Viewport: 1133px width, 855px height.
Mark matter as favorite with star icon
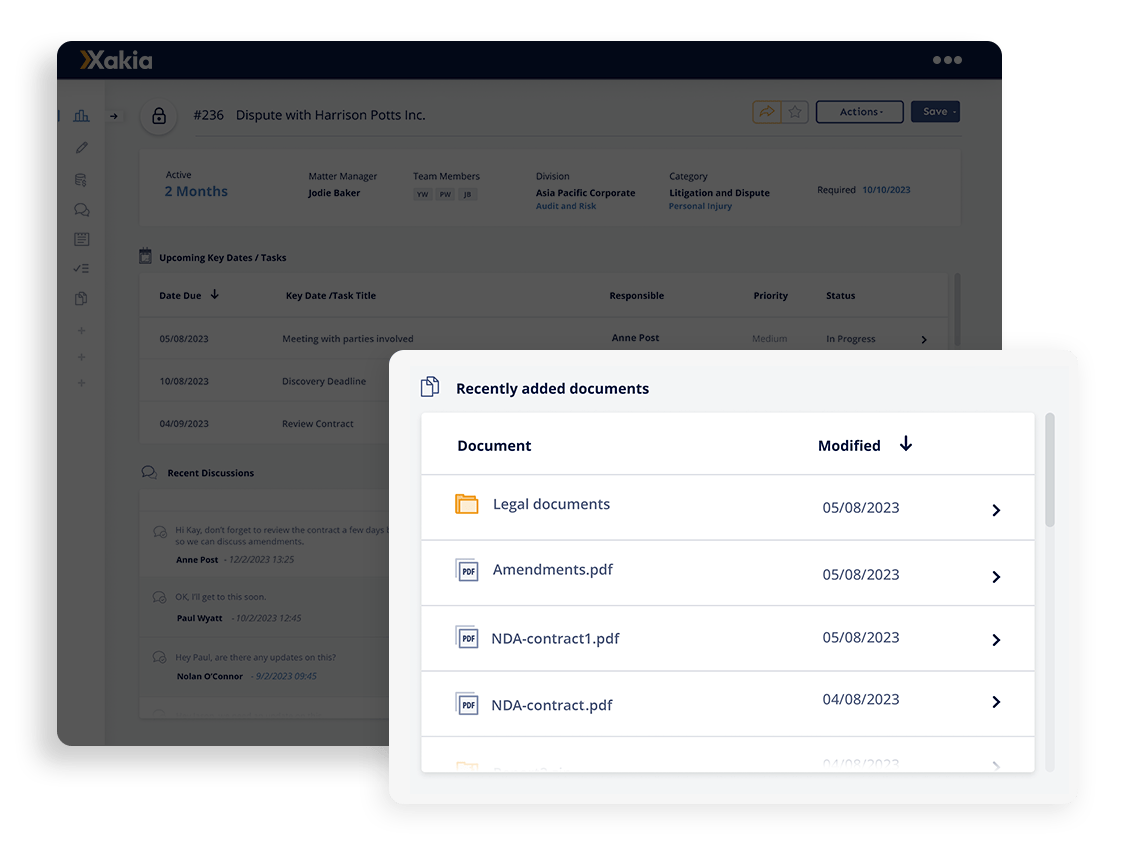pos(795,112)
